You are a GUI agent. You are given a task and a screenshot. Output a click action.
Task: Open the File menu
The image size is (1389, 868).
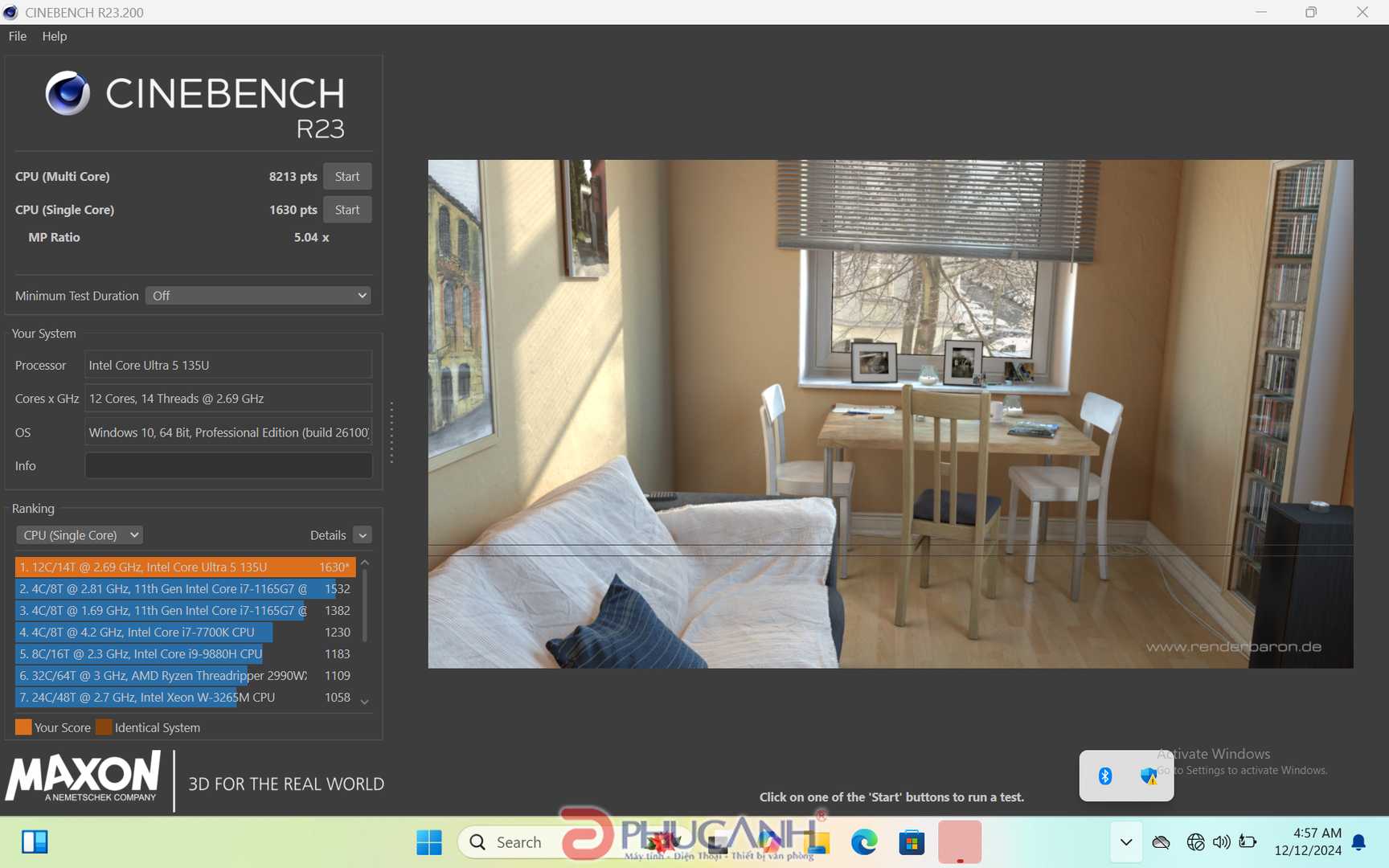18,36
